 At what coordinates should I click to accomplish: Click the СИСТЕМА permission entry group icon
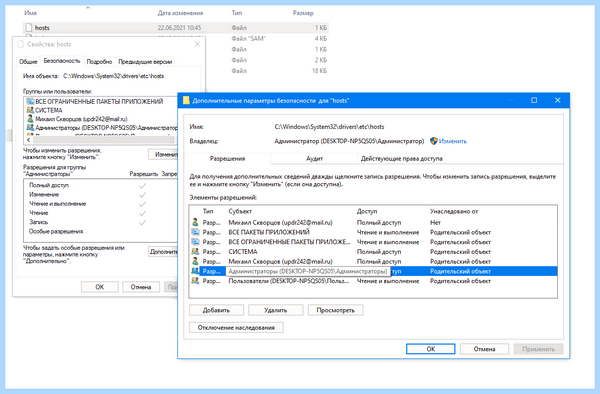195,251
